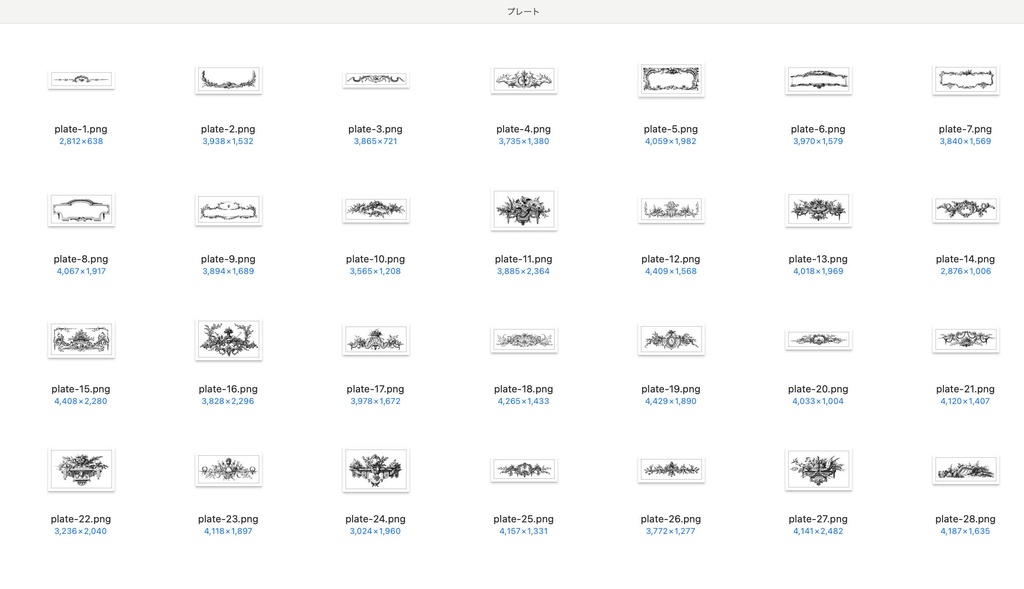Select the plate-12.png name label
This screenshot has width=1024, height=589.
[671, 259]
